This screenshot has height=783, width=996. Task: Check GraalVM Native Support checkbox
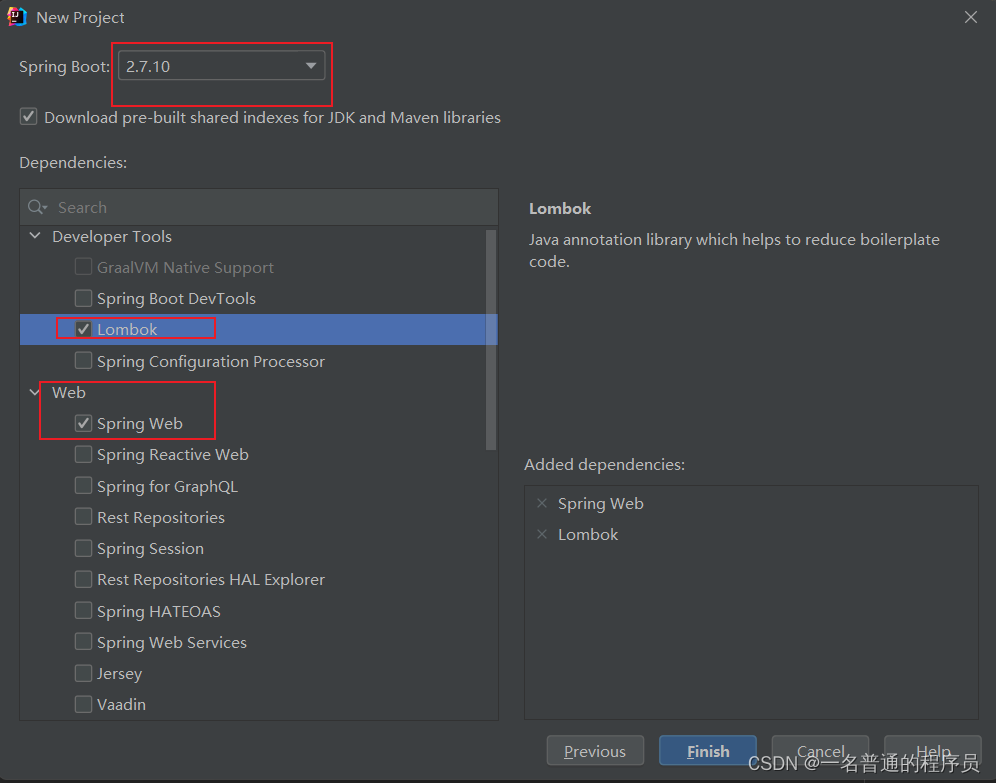[x=83, y=267]
